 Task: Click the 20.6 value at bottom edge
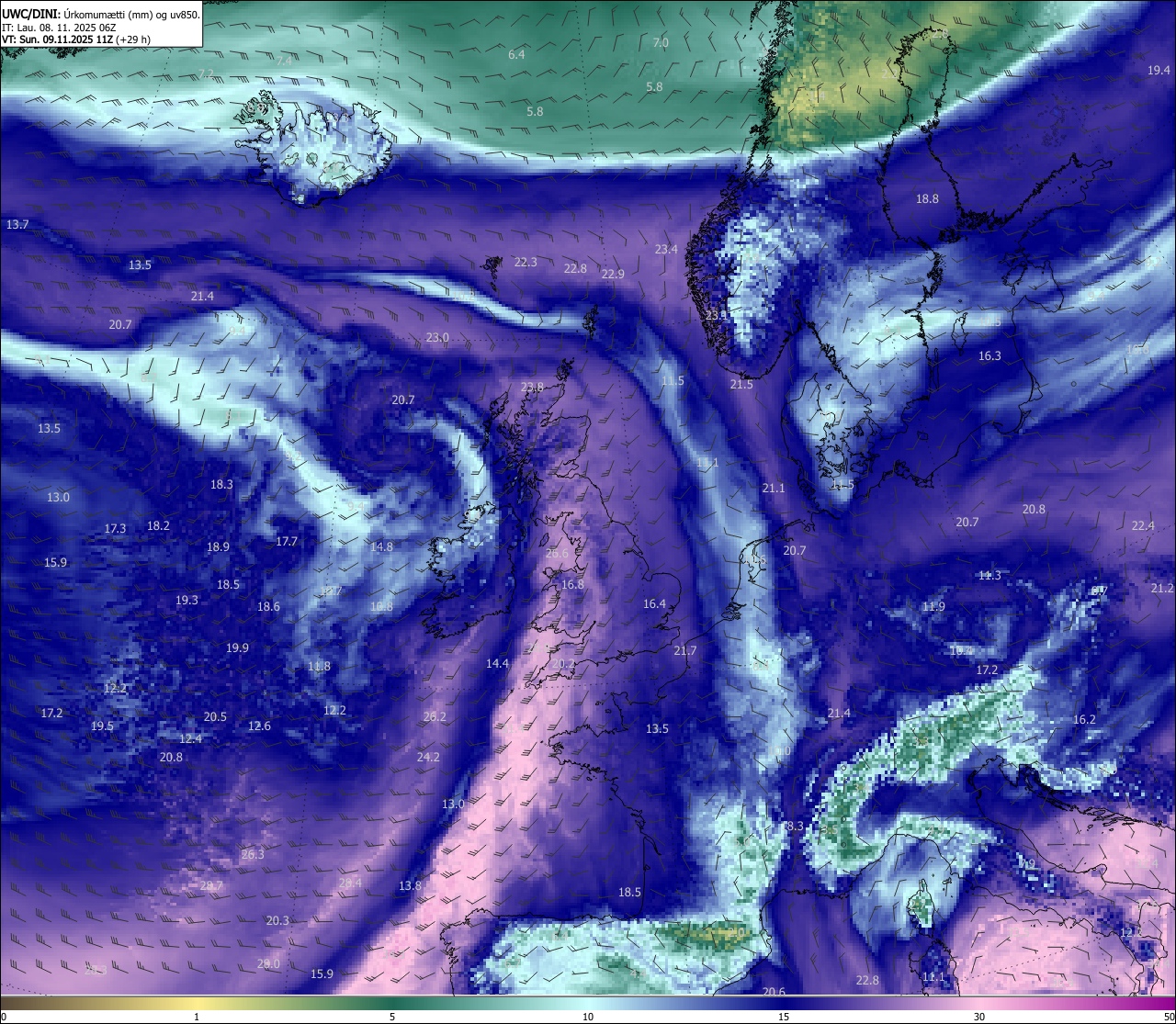click(x=774, y=992)
